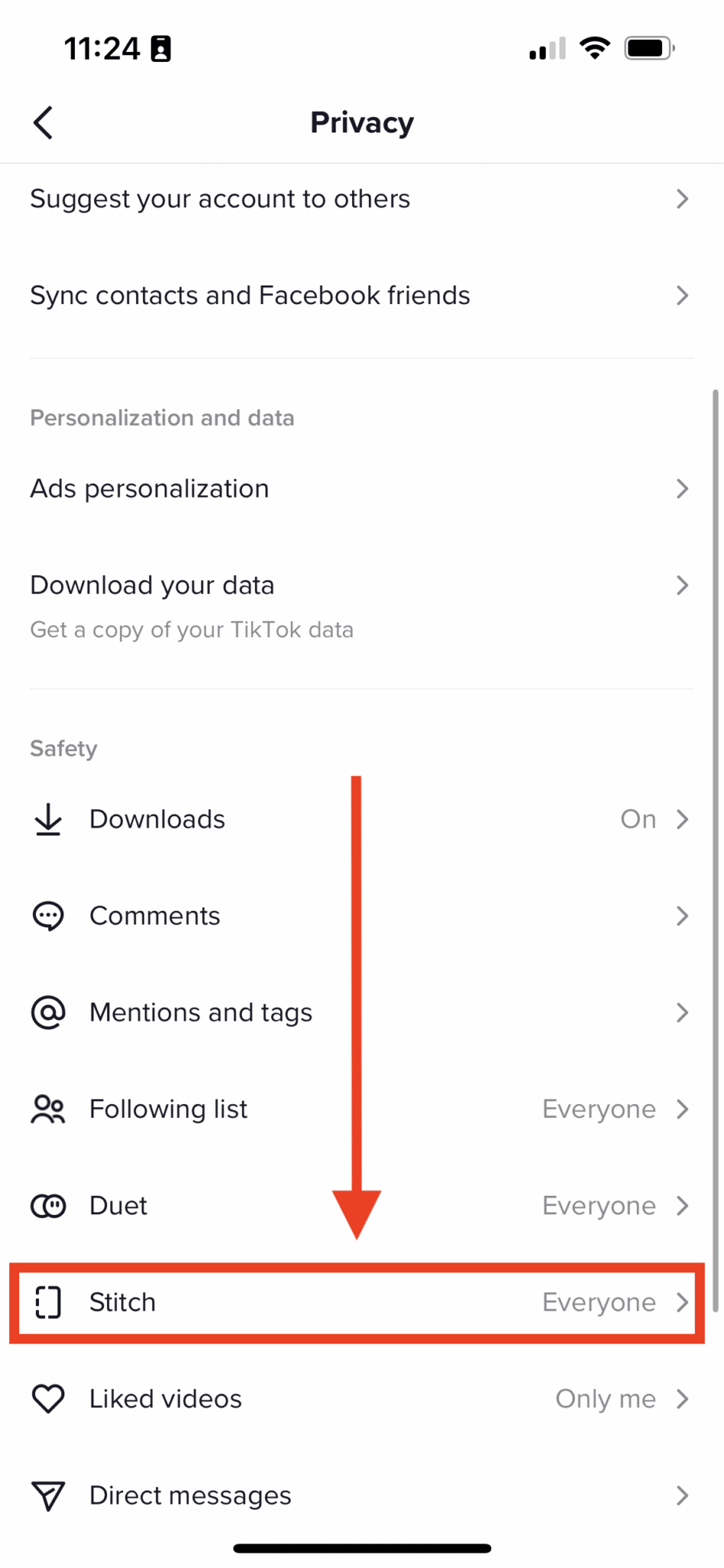Tap the back arrow icon

[x=44, y=122]
